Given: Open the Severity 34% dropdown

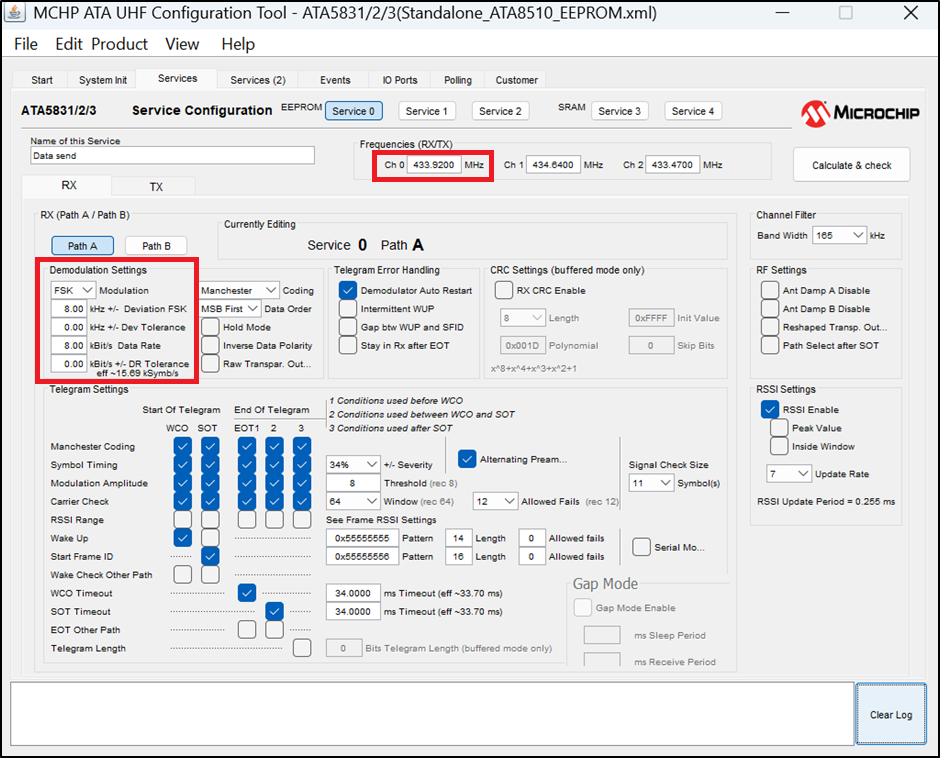Looking at the screenshot, I should pos(353,464).
